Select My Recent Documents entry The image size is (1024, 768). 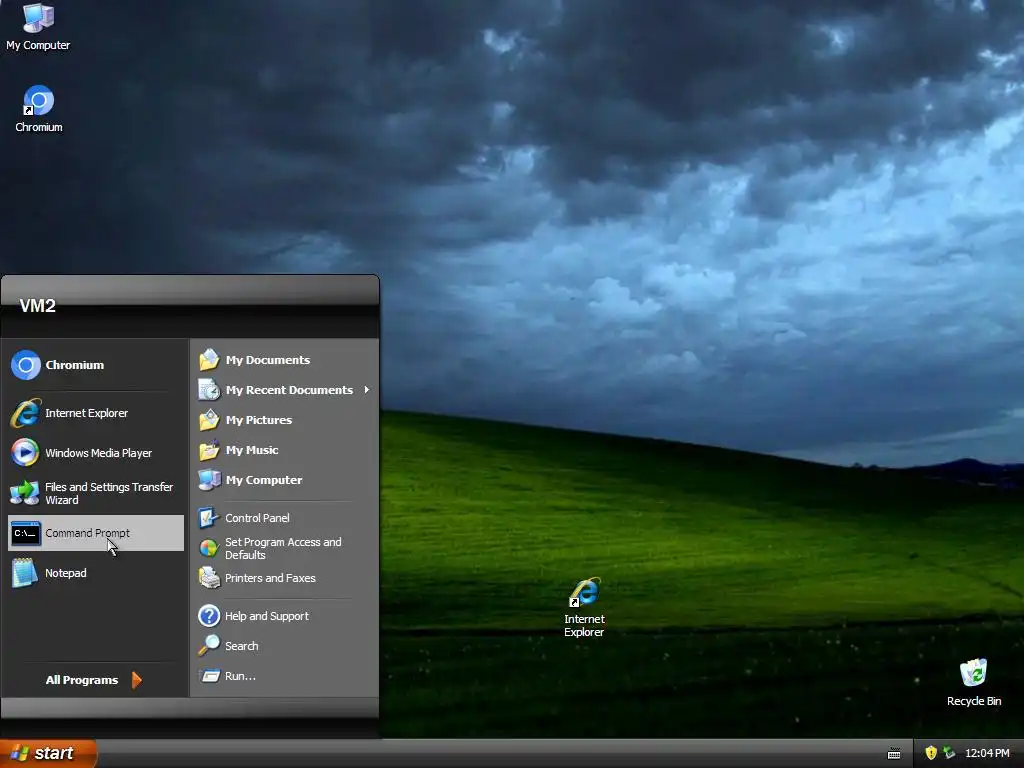click(x=284, y=390)
